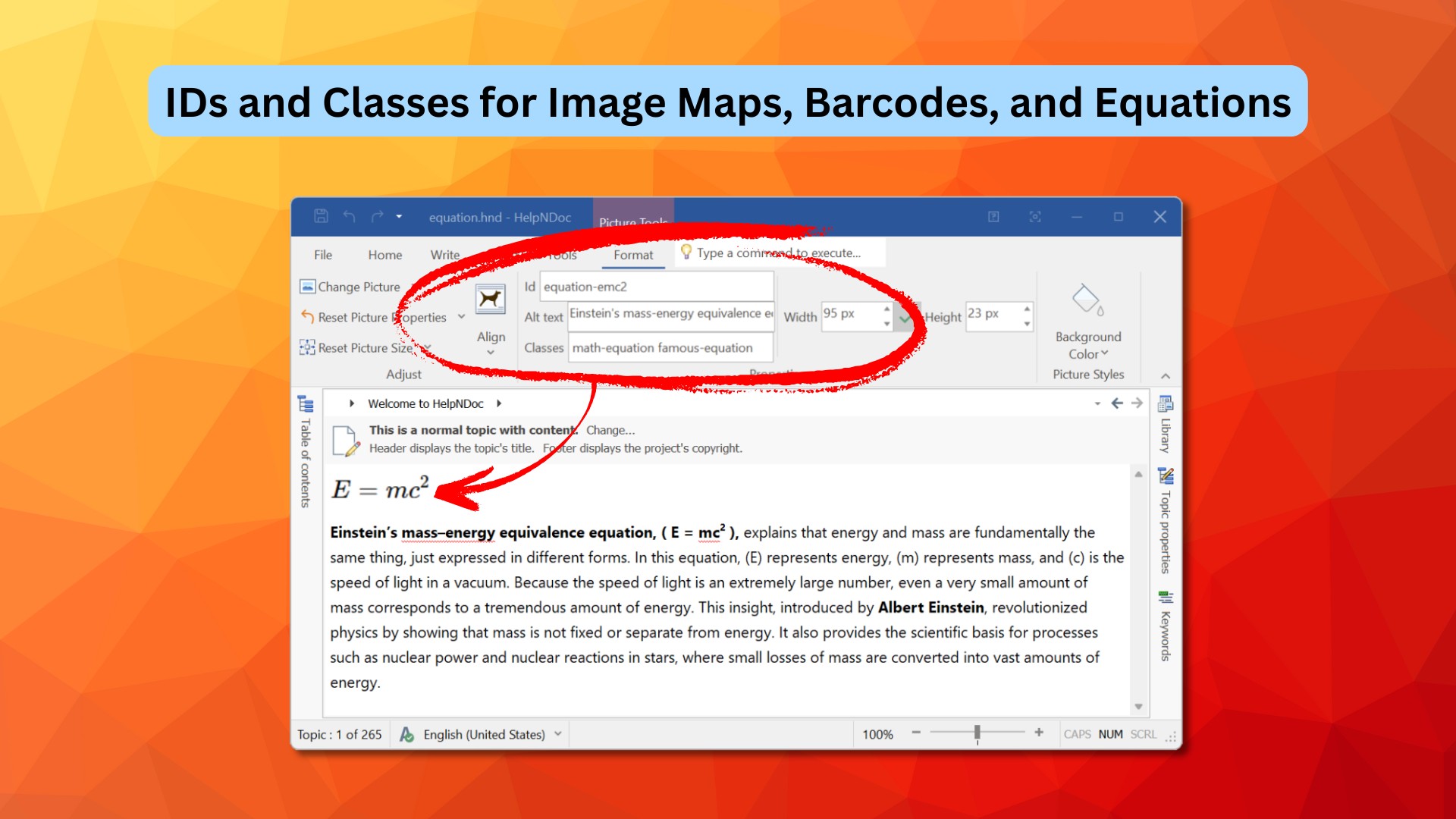1456x819 pixels.
Task: Click the Change... link in topic header
Action: click(611, 430)
